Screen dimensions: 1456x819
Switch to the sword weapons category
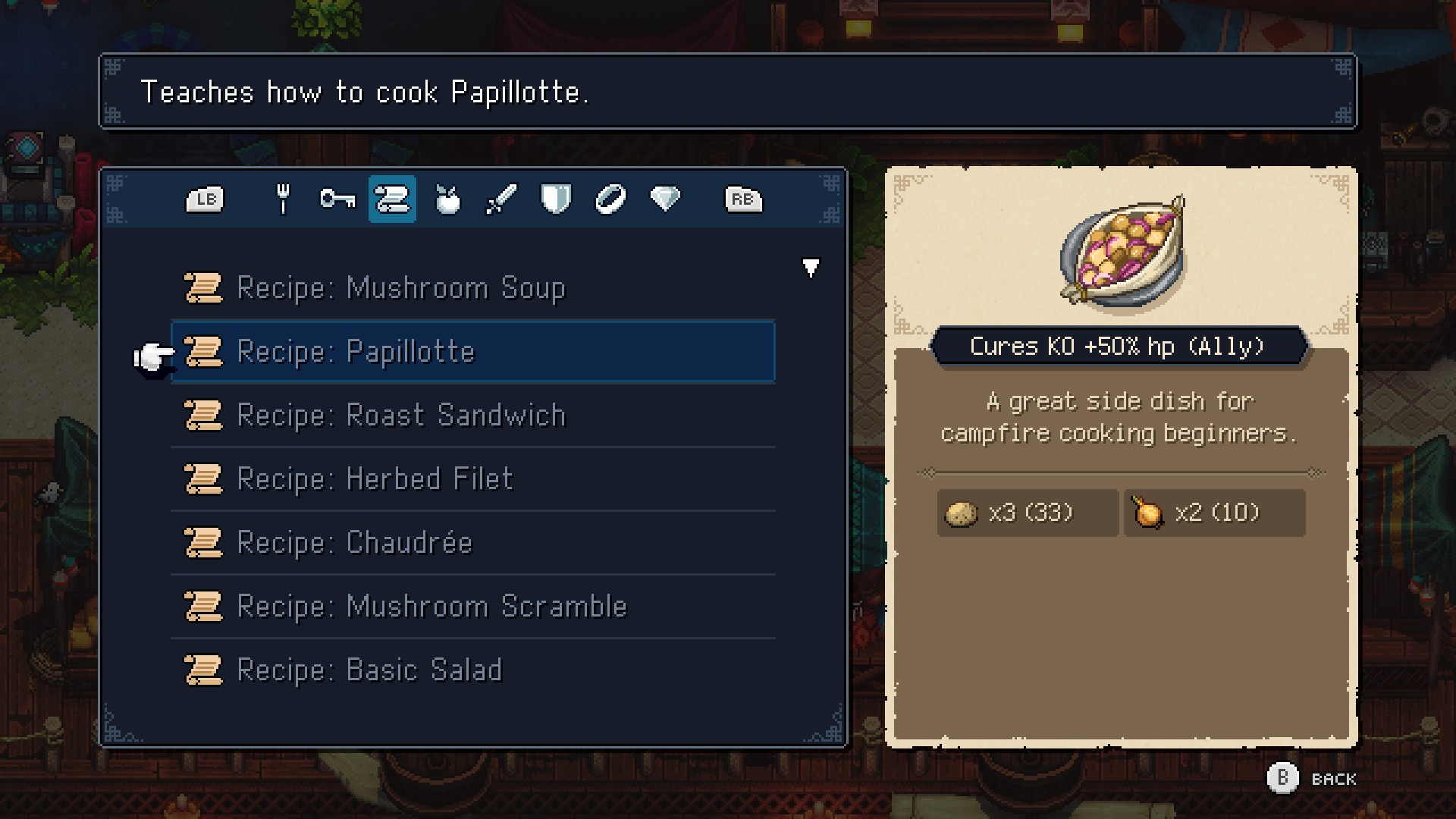pos(501,199)
